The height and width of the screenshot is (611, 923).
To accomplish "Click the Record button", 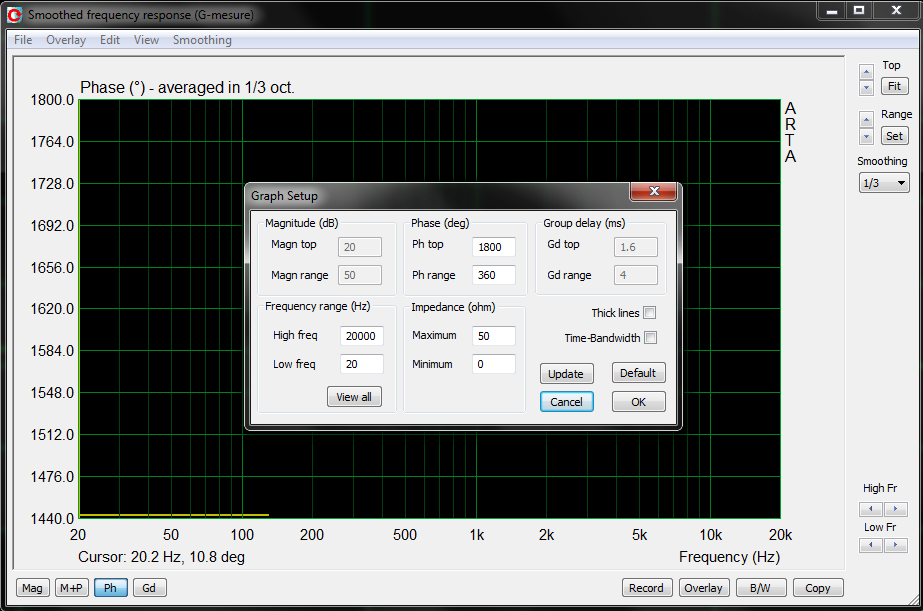I will point(646,588).
